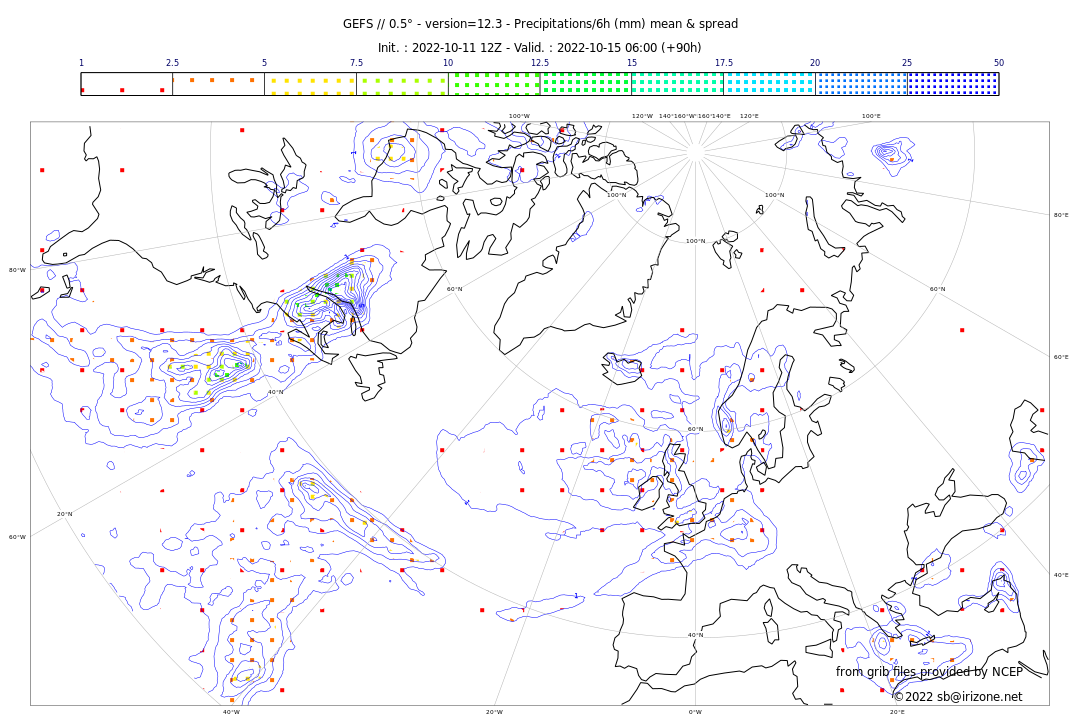The width and height of the screenshot is (1080, 718).
Task: Pick the teal 15–17.5 mm legend segment
Action: 678,84
